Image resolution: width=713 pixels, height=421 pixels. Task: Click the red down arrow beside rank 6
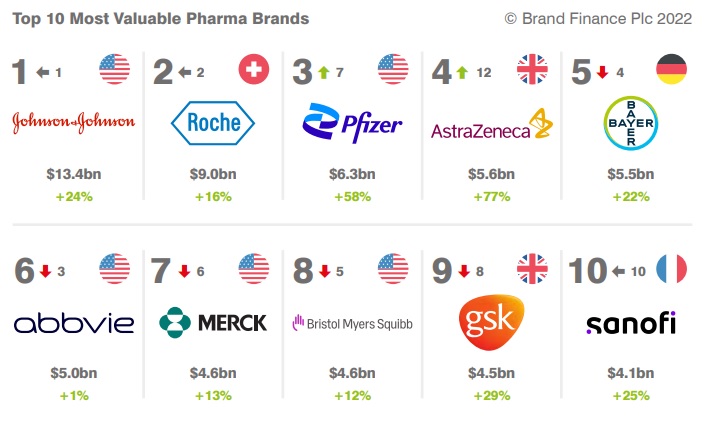click(45, 271)
